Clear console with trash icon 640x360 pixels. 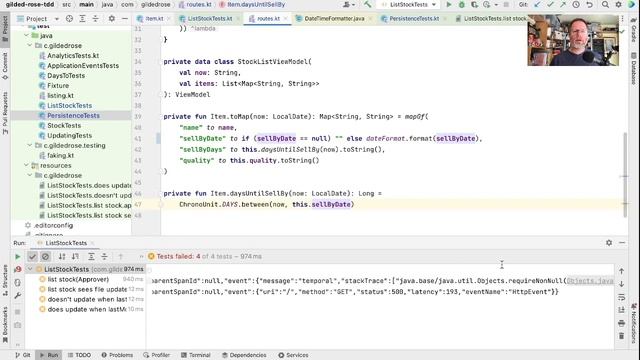click(621, 336)
